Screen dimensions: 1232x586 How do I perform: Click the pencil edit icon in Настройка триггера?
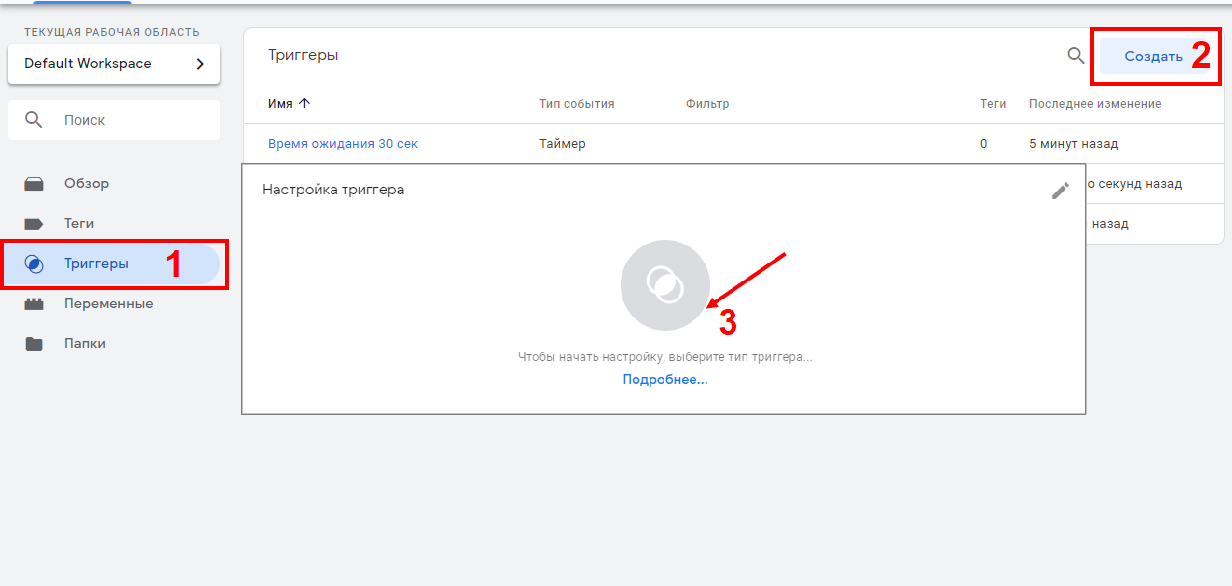click(1060, 190)
